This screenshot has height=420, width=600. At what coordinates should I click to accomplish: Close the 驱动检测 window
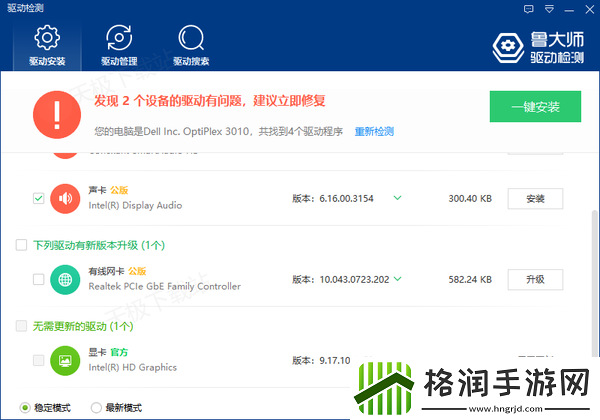coord(590,9)
